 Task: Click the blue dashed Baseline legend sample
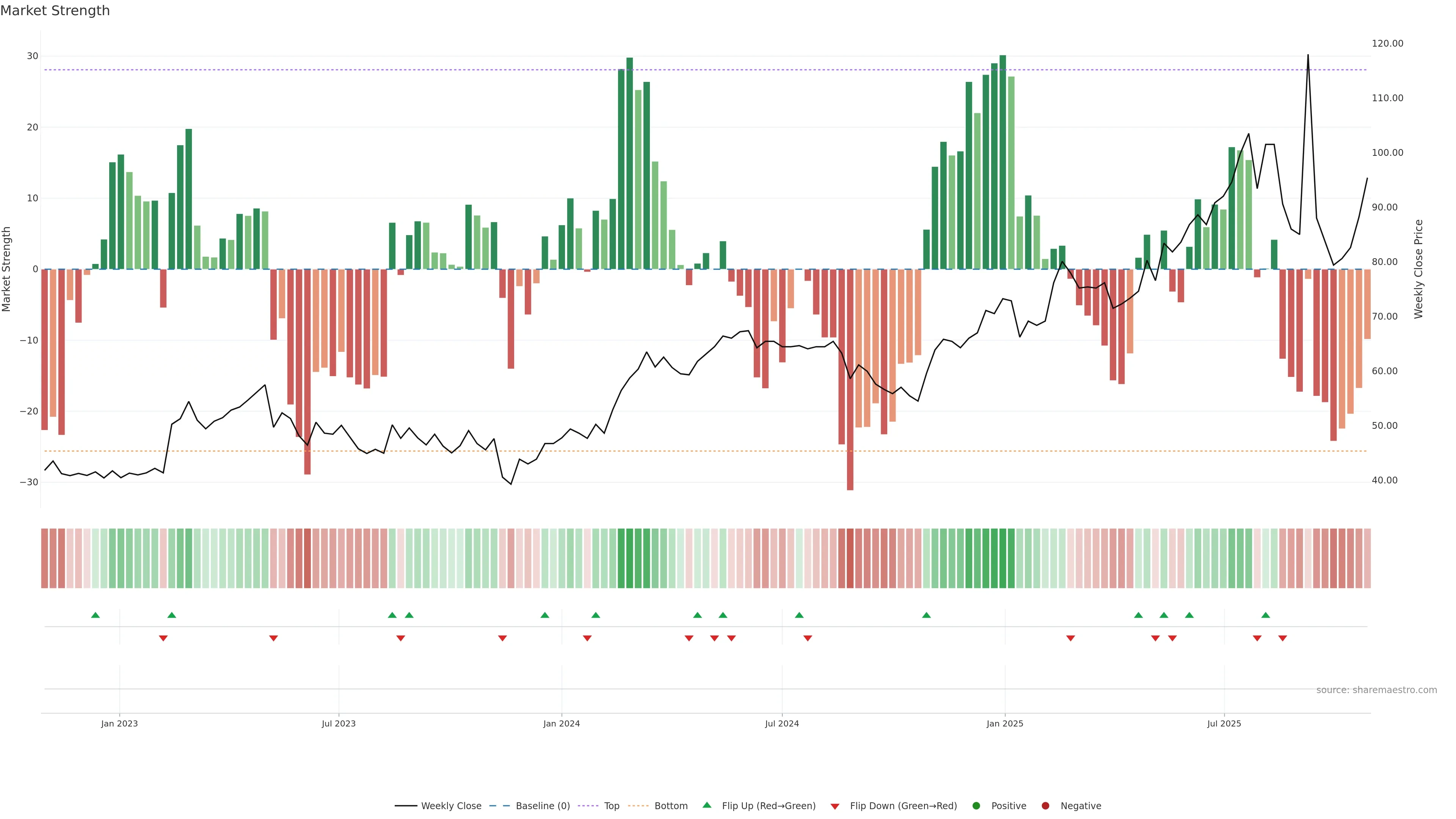tap(499, 805)
